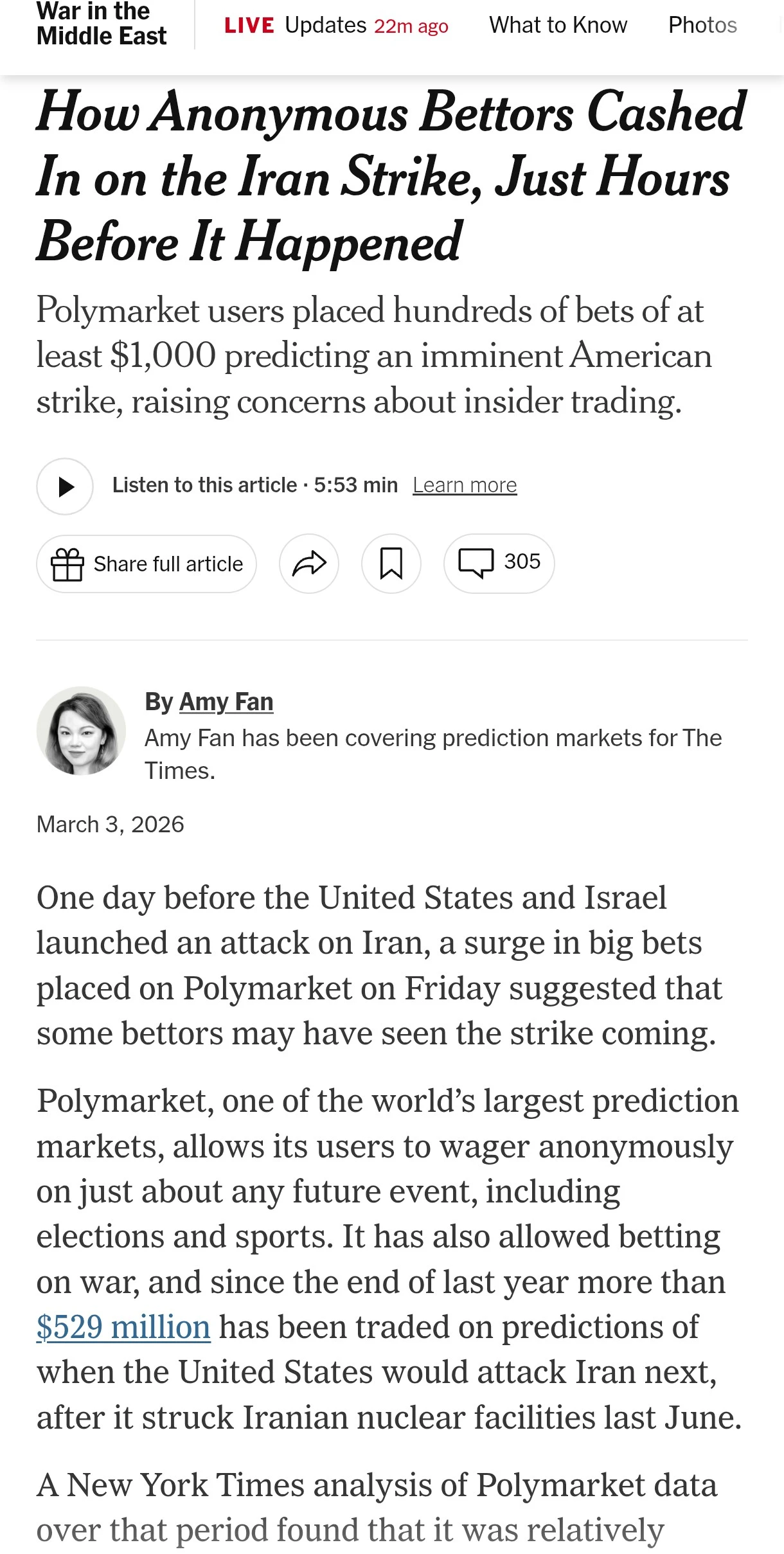Image resolution: width=784 pixels, height=1554 pixels.
Task: Open the Photos tab
Action: [x=702, y=25]
